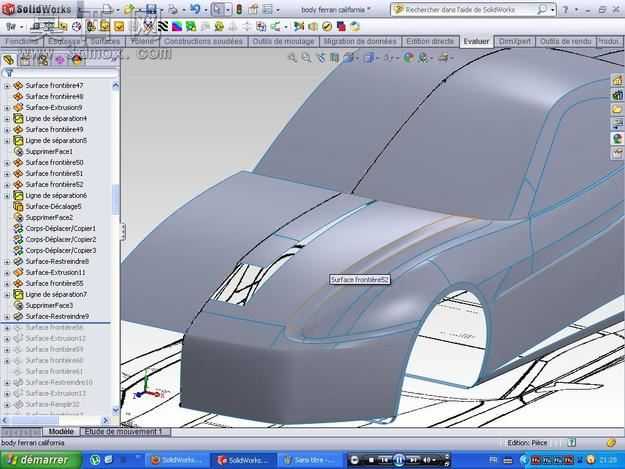Open the search box dropdown arrow
This screenshot has height=469, width=625.
coord(552,10)
